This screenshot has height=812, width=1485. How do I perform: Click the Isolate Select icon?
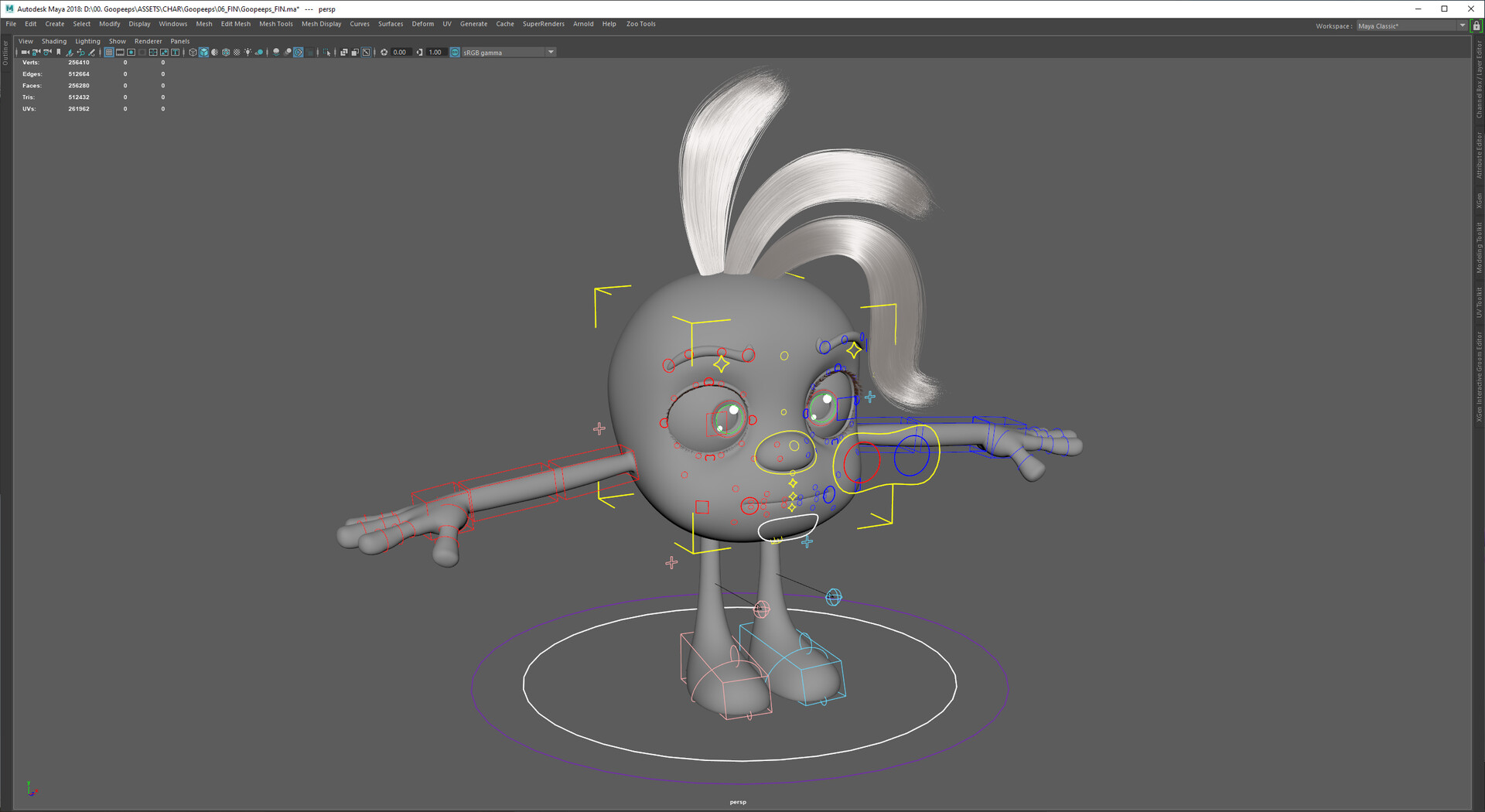pos(326,52)
